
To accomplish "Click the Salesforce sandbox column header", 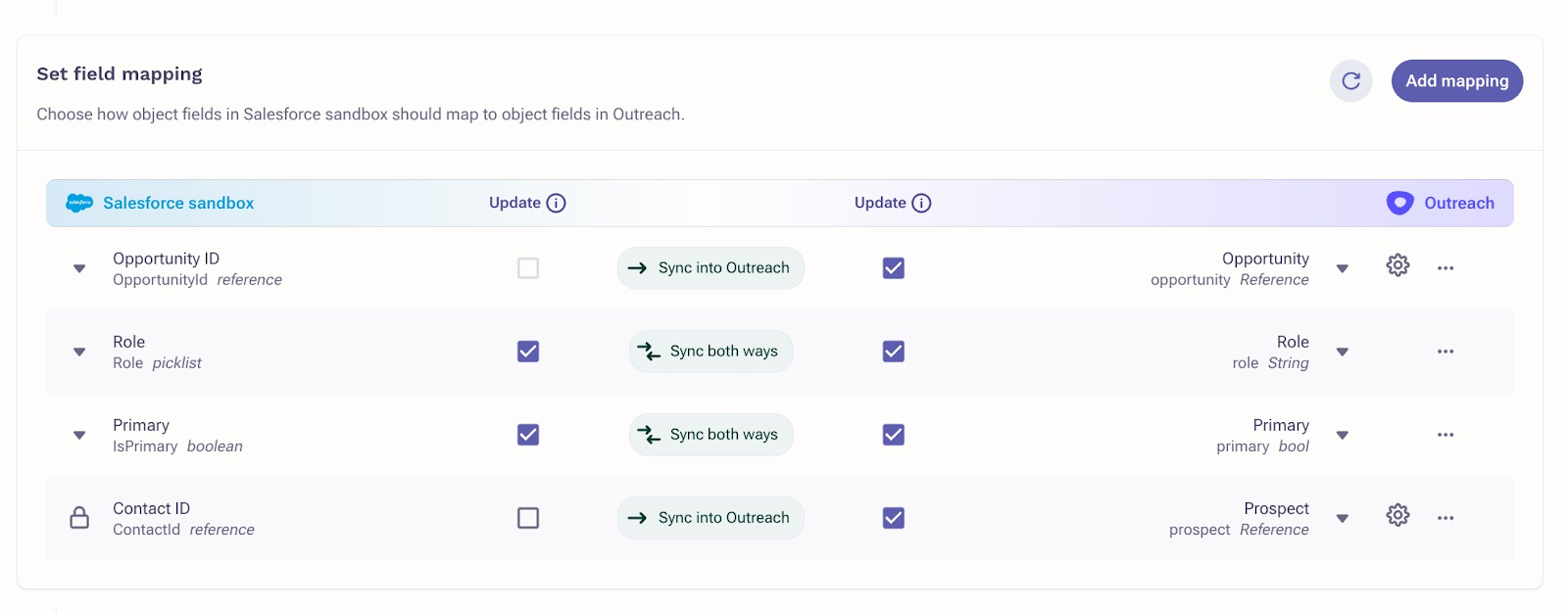I will pyautogui.click(x=178, y=203).
